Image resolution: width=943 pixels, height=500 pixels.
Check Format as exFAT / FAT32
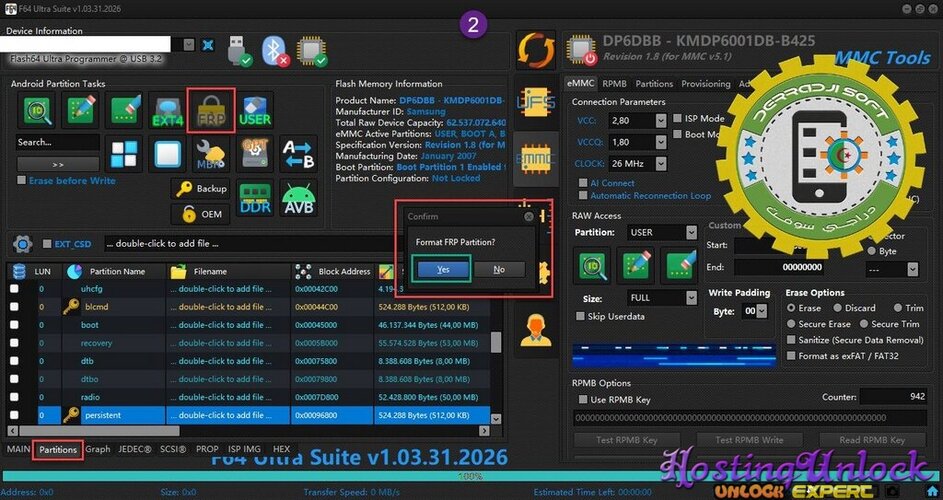(x=791, y=356)
